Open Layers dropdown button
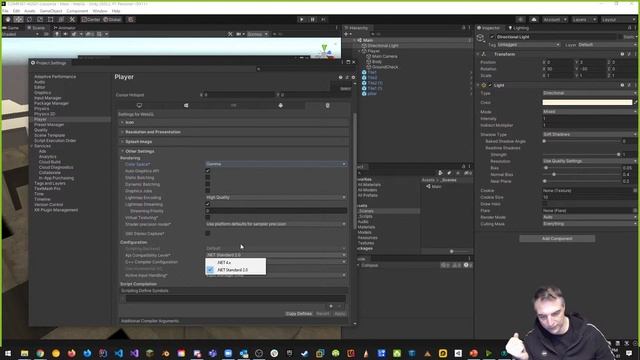This screenshot has height=360, width=640. [583, 19]
